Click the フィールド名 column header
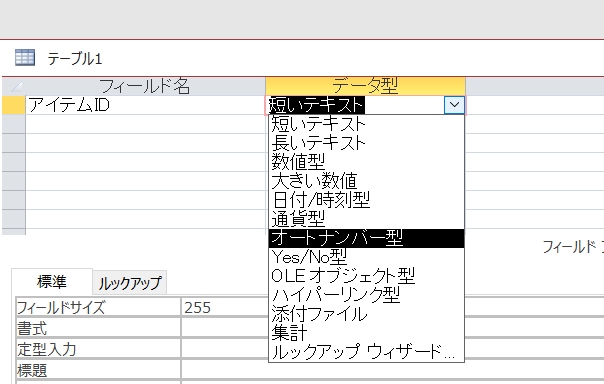604x384 pixels. tap(145, 86)
